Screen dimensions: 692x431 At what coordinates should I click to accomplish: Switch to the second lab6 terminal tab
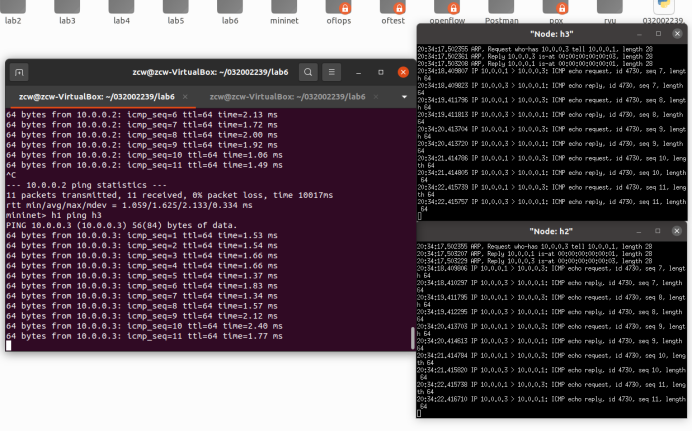tap(287, 97)
